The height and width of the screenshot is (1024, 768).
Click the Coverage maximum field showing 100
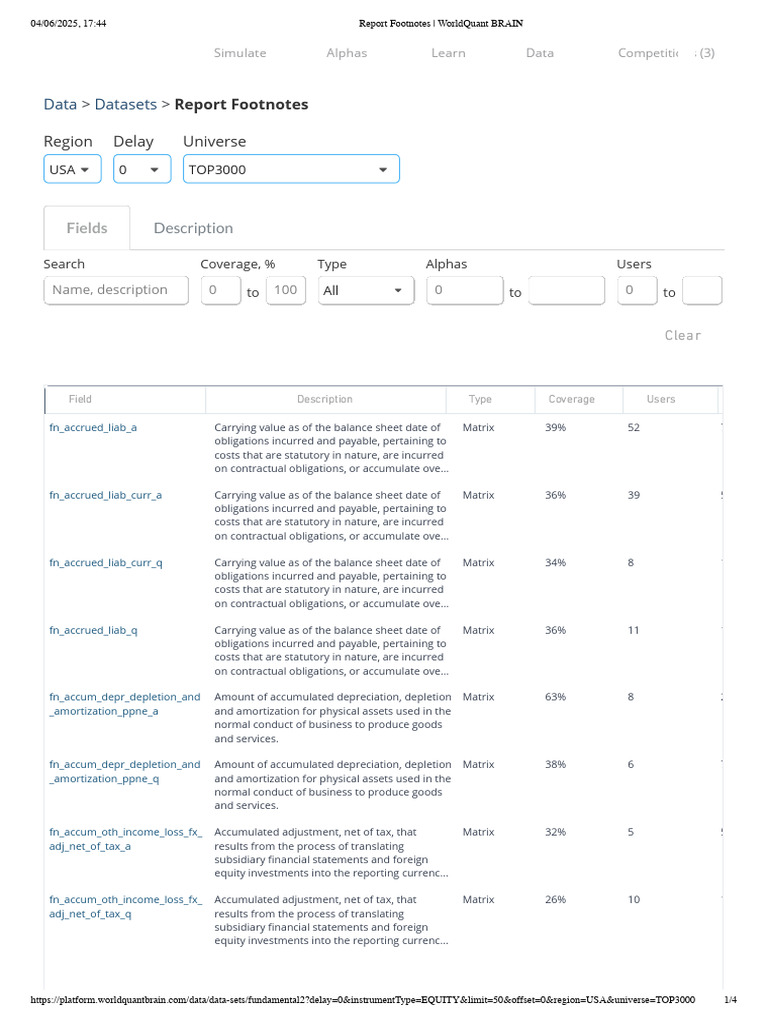pyautogui.click(x=286, y=290)
